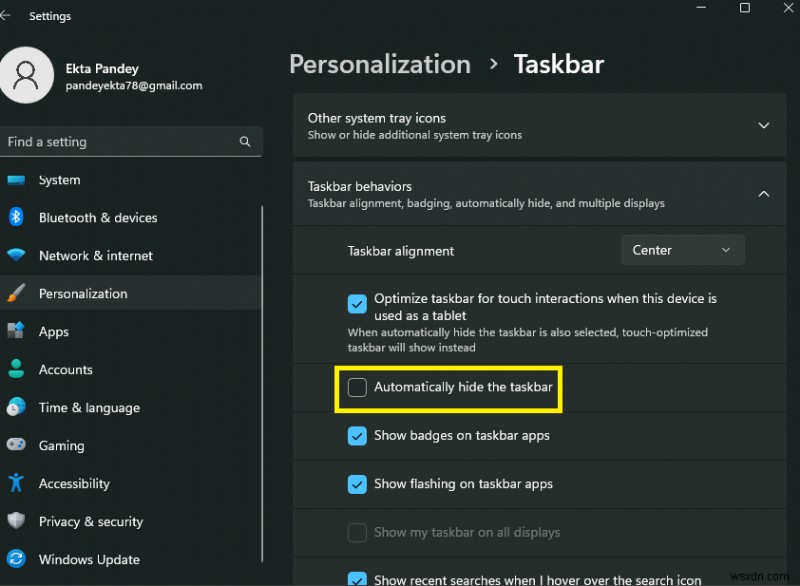Image resolution: width=800 pixels, height=586 pixels.
Task: Expand the Other system tray icons section
Action: (764, 125)
